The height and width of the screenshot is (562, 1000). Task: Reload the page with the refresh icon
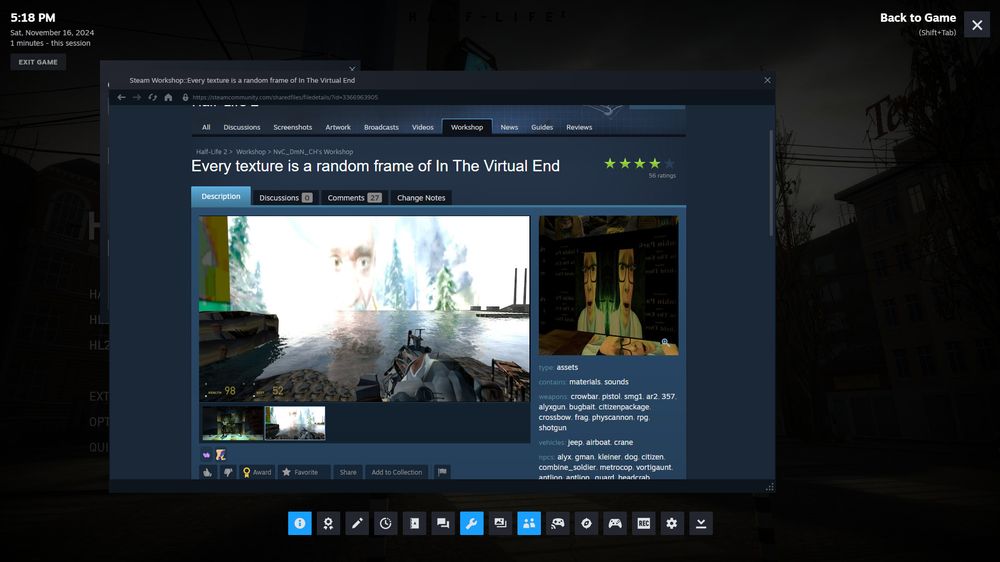pyautogui.click(x=152, y=97)
